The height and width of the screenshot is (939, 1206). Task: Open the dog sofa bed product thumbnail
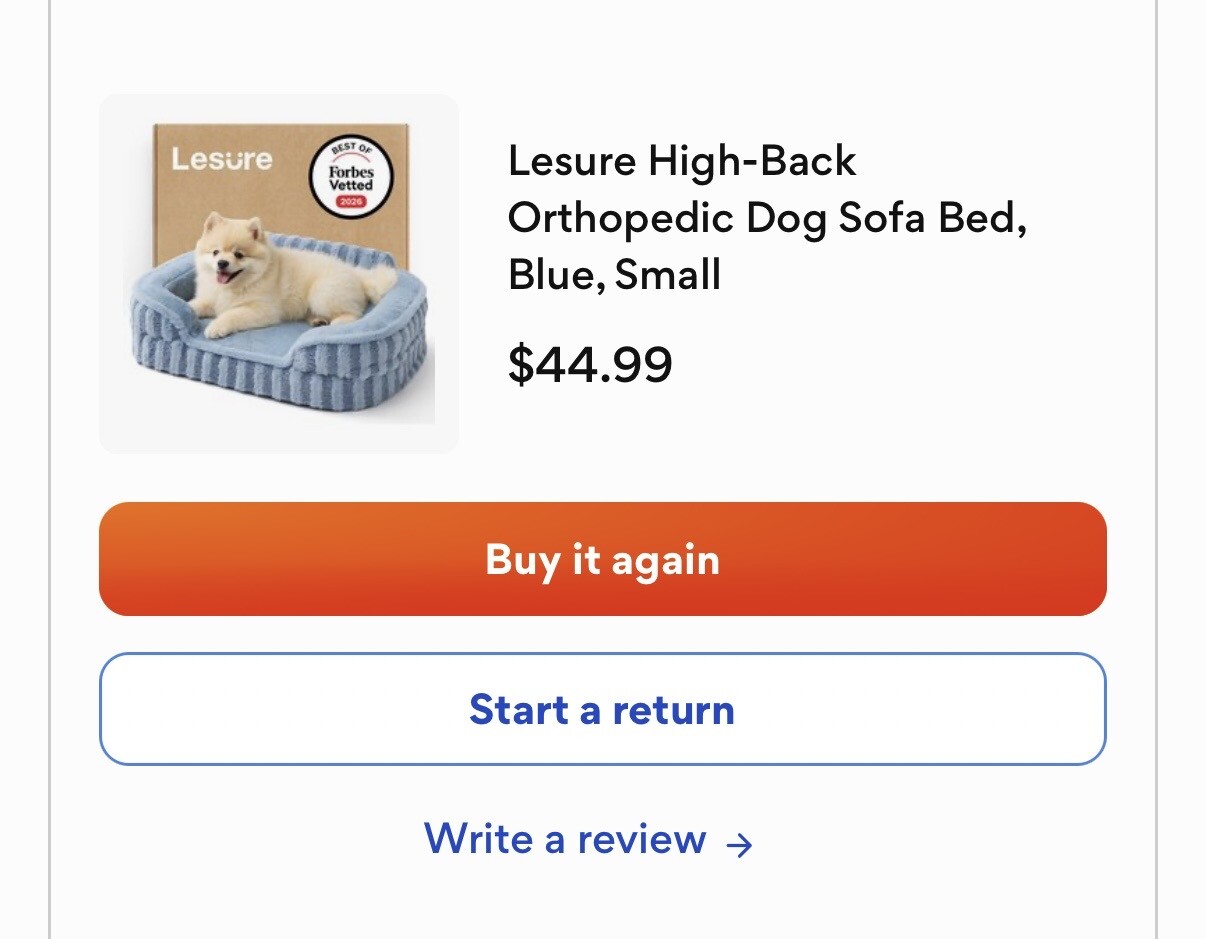pyautogui.click(x=279, y=274)
